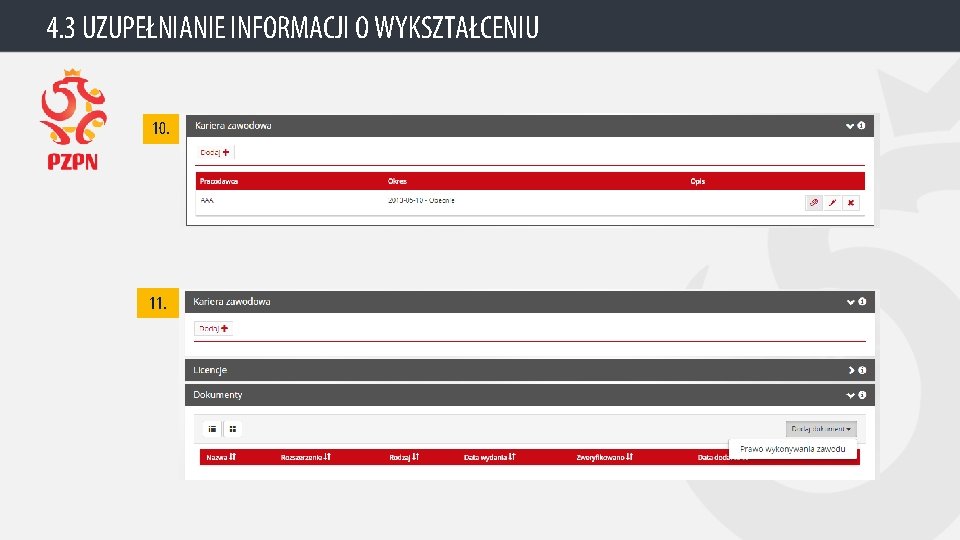Collapse the Kariera zawodowa panel containing the AAA row

(849, 126)
